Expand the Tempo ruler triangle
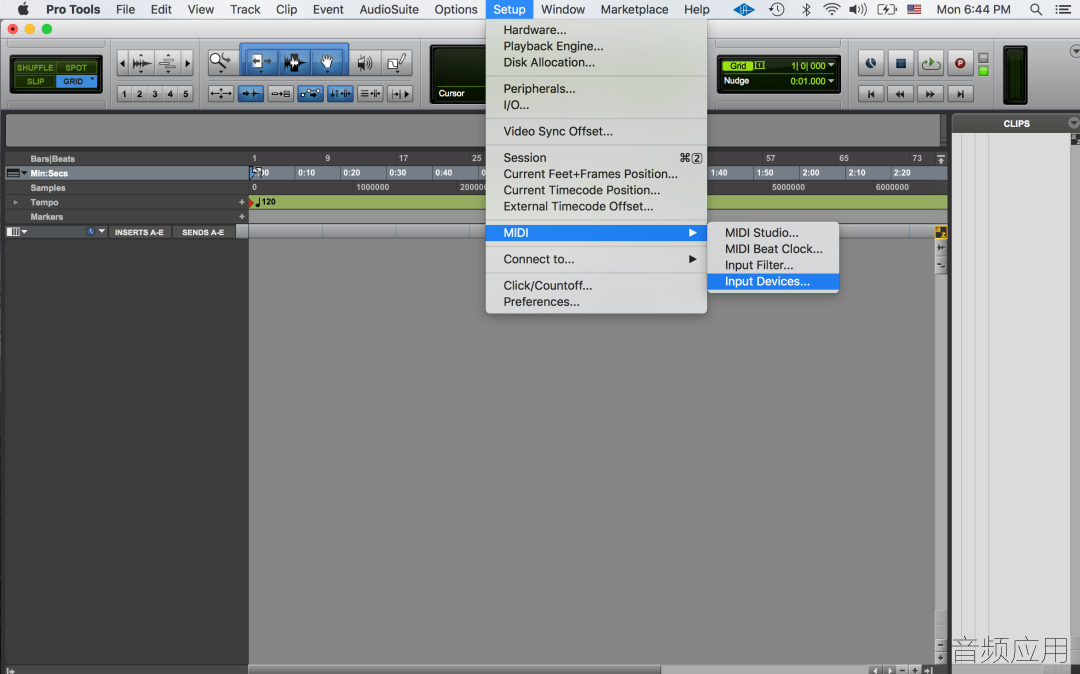Image resolution: width=1080 pixels, height=674 pixels. pyautogui.click(x=15, y=202)
